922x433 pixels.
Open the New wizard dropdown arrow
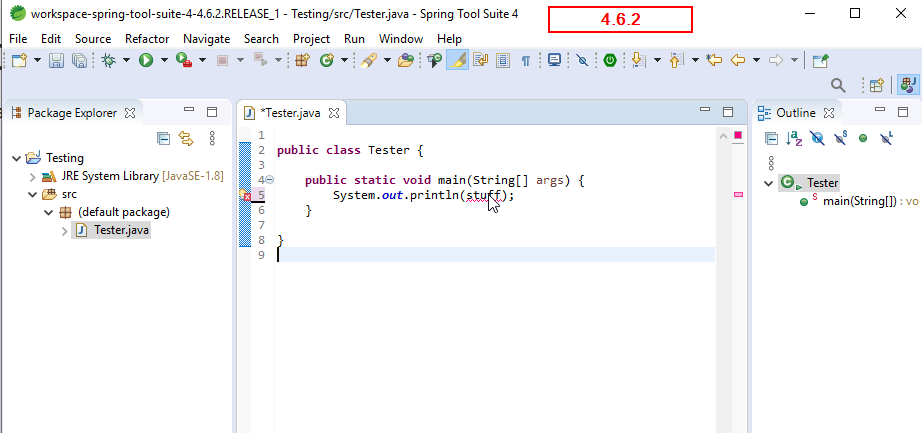click(37, 60)
